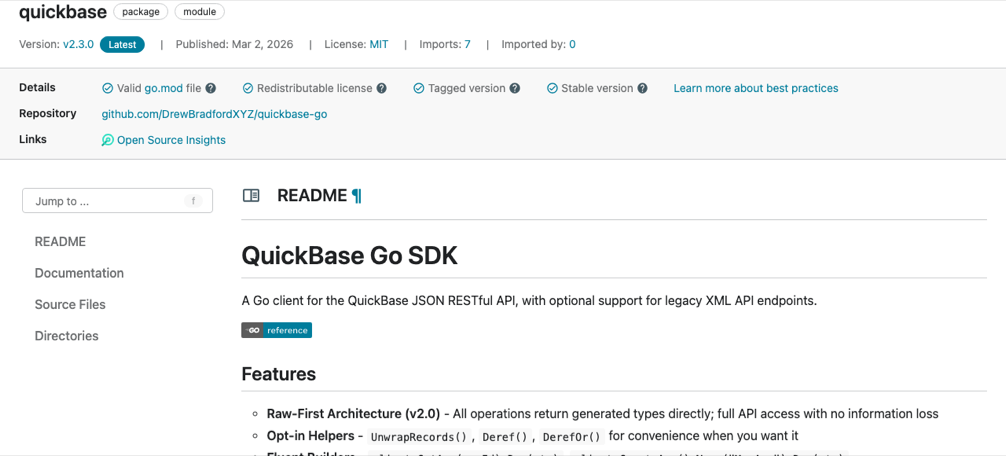View the 7 imports link

[467, 44]
